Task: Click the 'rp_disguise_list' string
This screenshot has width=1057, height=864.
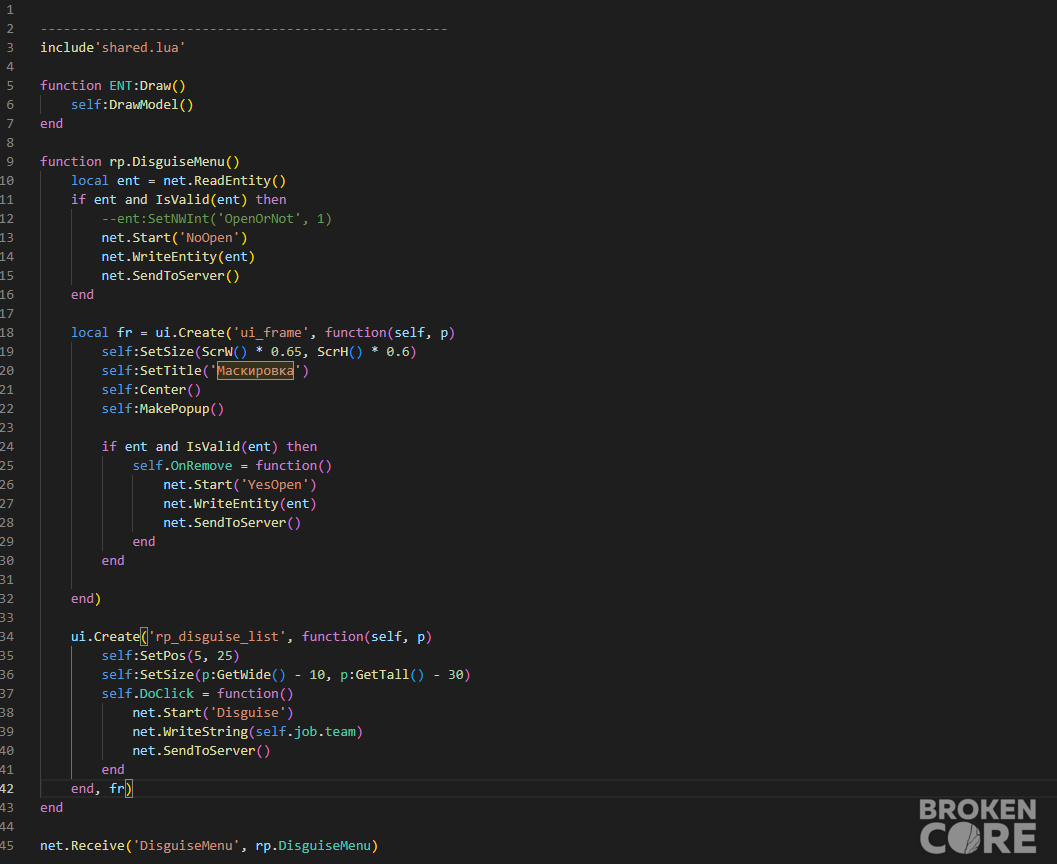Action: (216, 637)
